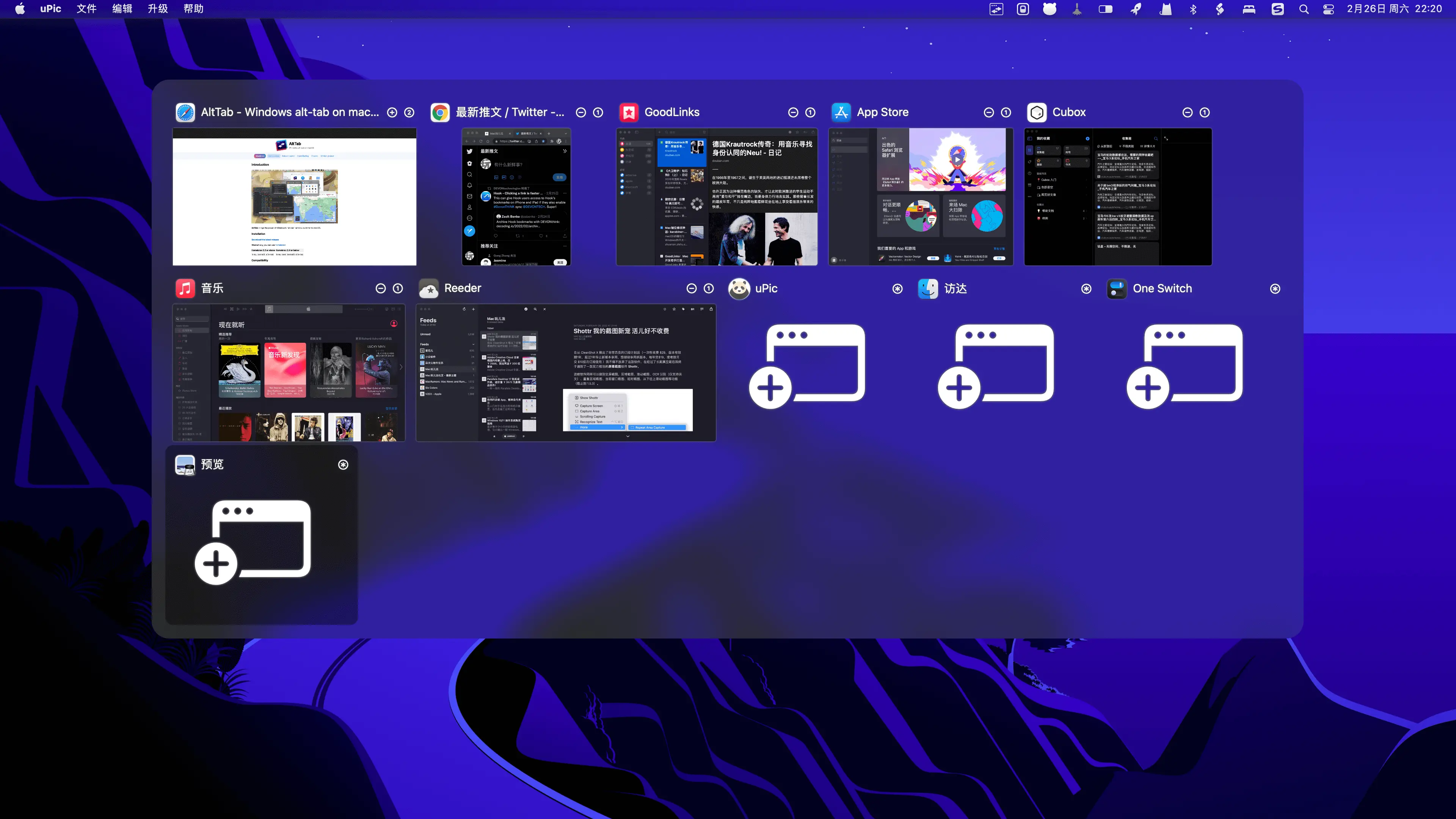Viewport: 1456px width, 819px height.
Task: Click the rounded-square status icon in the menu bar
Action: coord(1023,9)
